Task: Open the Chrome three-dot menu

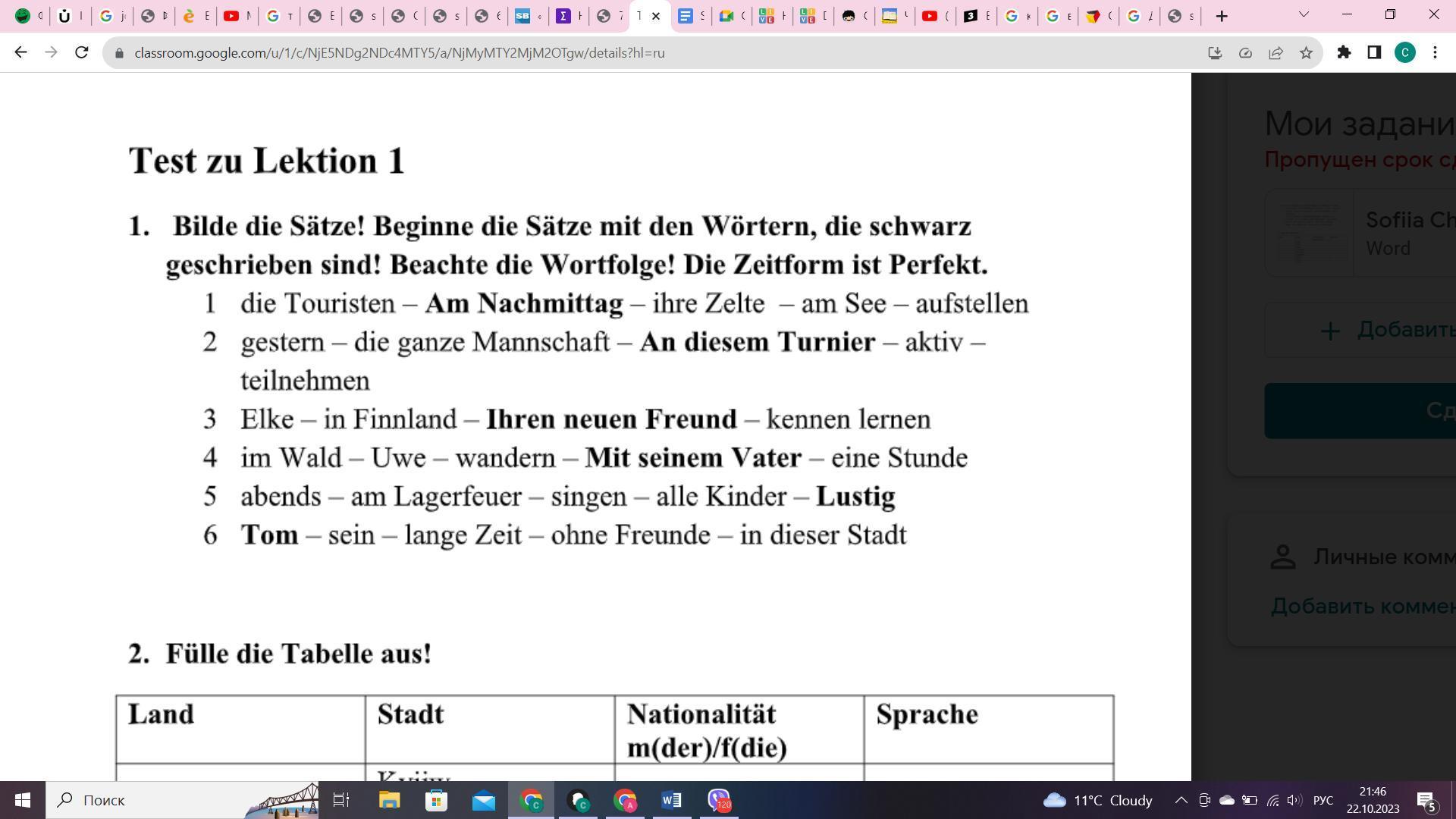Action: [1435, 52]
